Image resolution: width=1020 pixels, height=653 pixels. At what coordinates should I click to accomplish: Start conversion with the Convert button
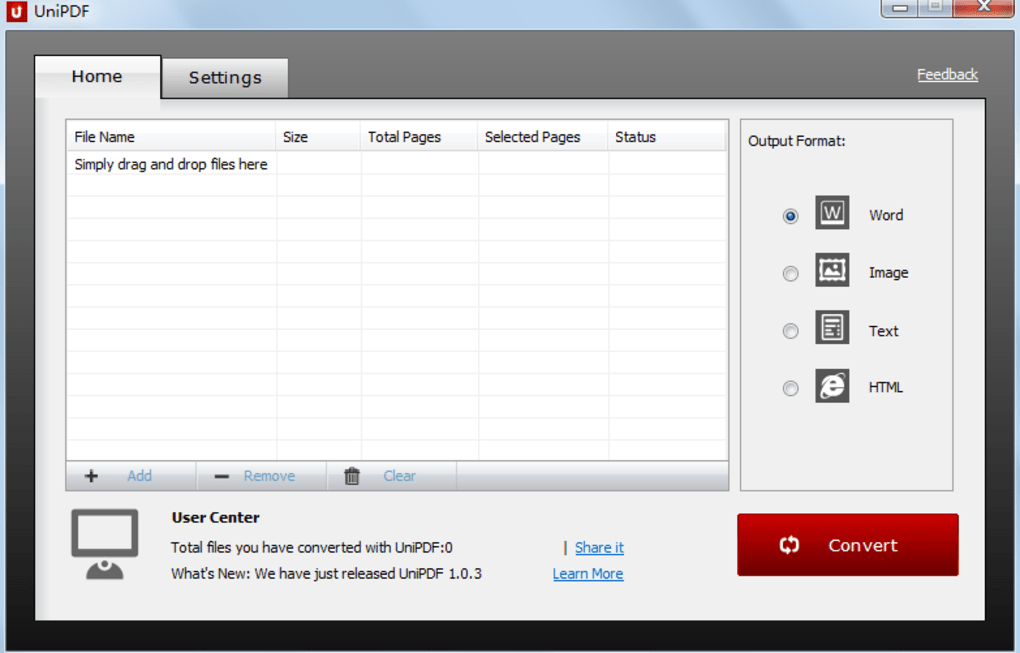click(848, 545)
